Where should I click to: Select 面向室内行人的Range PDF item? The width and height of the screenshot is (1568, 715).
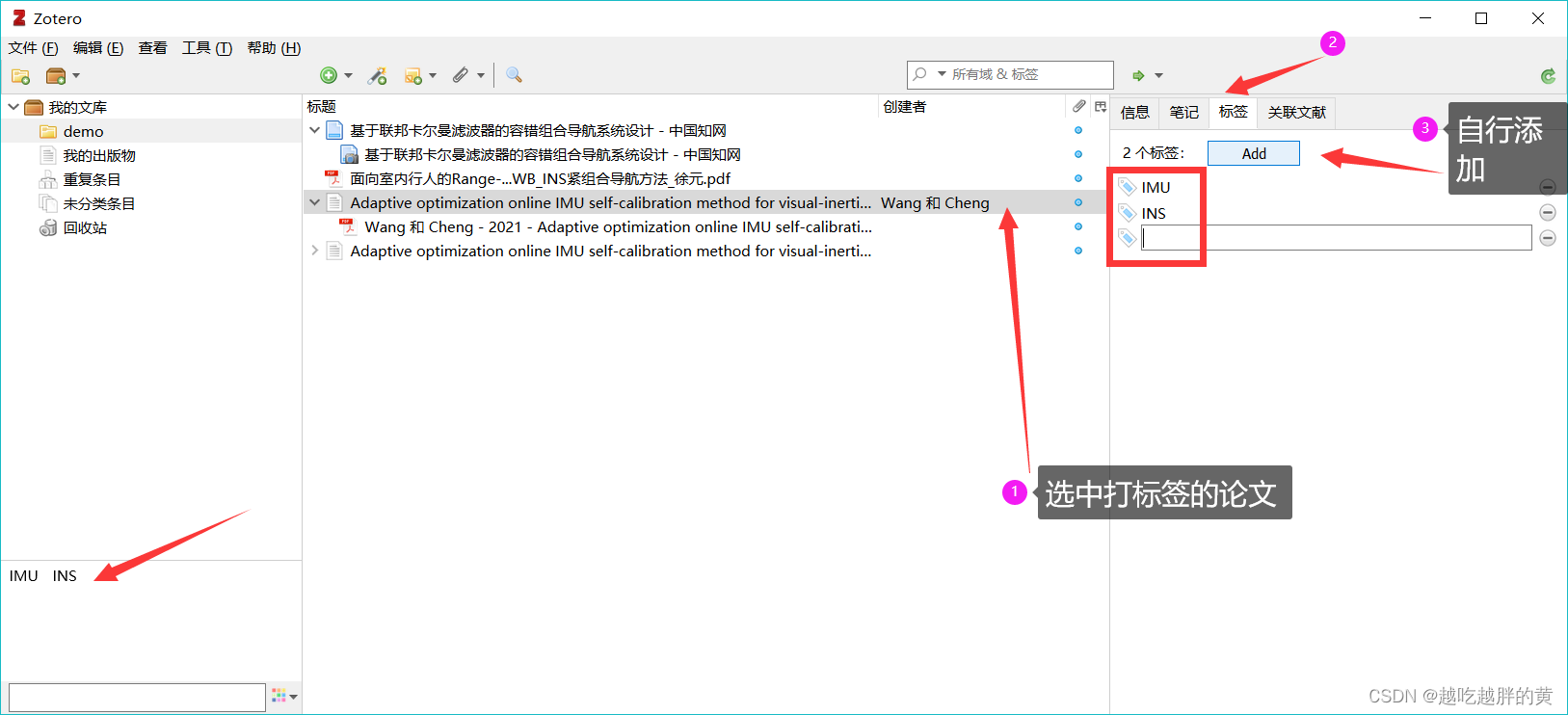pos(540,178)
